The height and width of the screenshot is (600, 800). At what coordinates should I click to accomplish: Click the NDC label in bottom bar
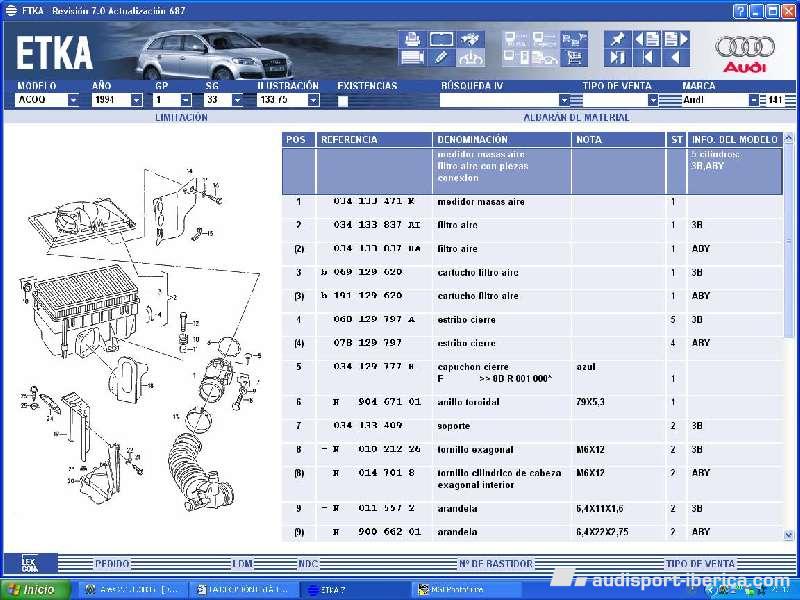(x=308, y=564)
